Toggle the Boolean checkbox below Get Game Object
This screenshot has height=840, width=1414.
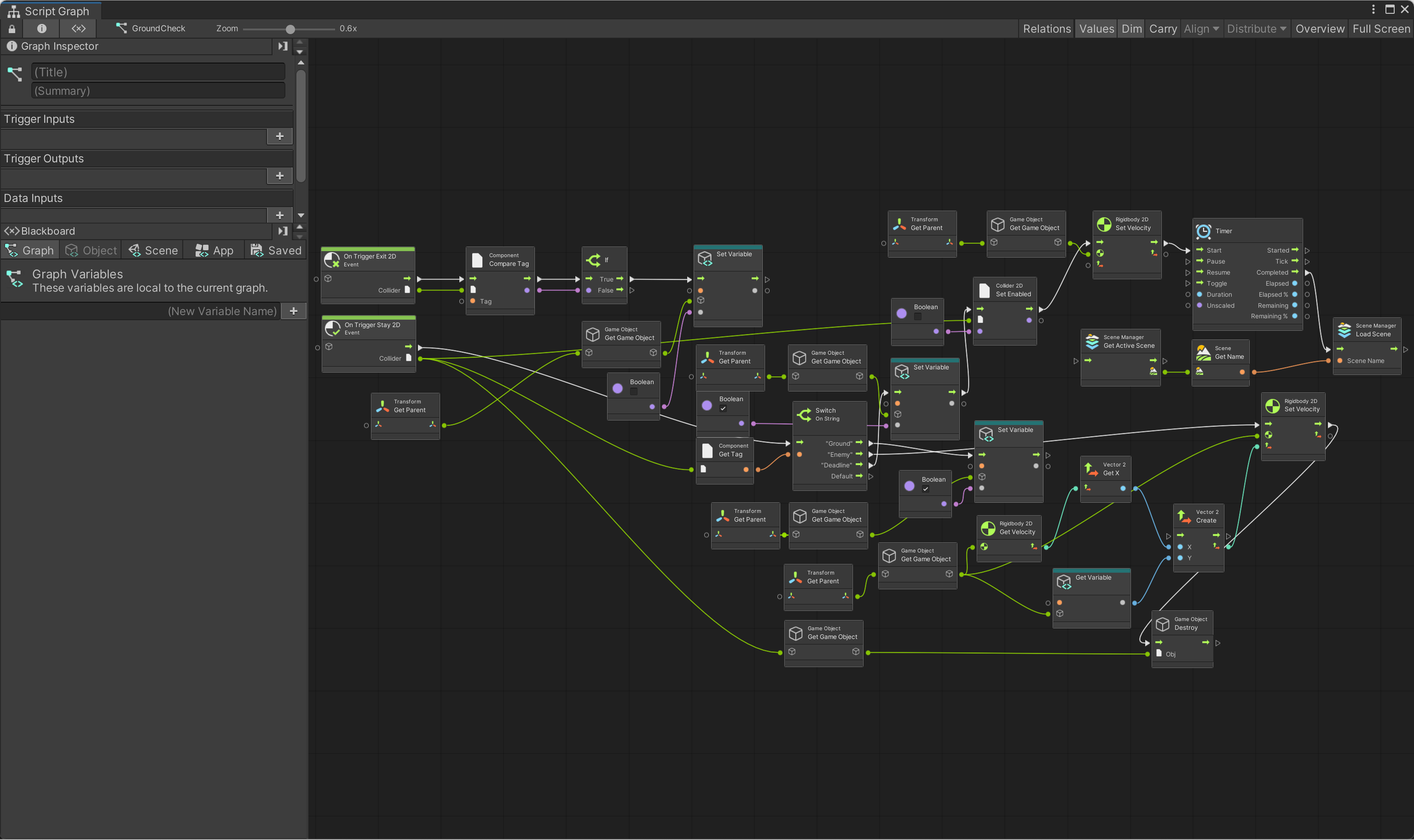(x=633, y=392)
